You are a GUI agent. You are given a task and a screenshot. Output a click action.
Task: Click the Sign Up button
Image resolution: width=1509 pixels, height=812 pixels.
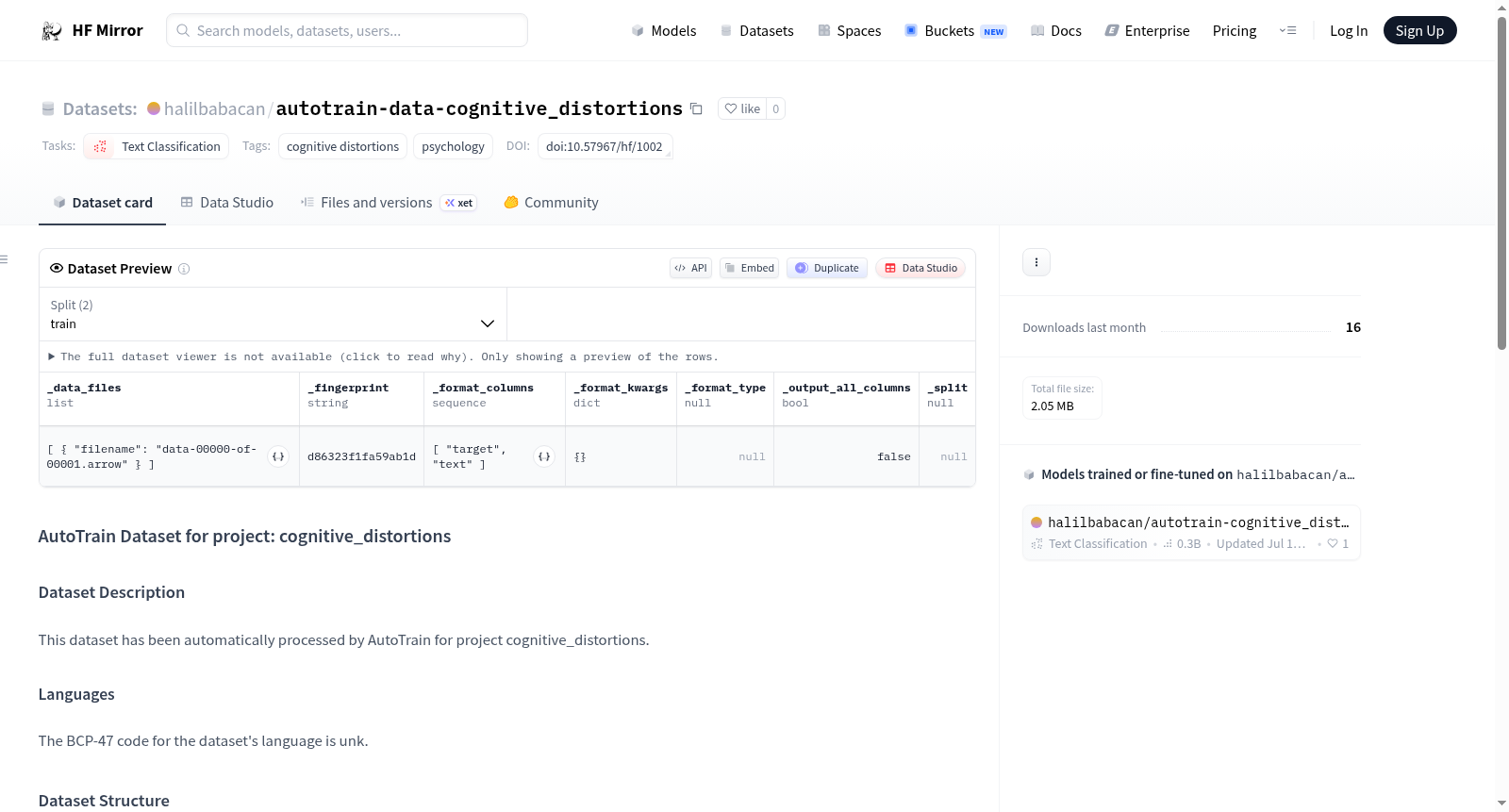click(x=1419, y=31)
